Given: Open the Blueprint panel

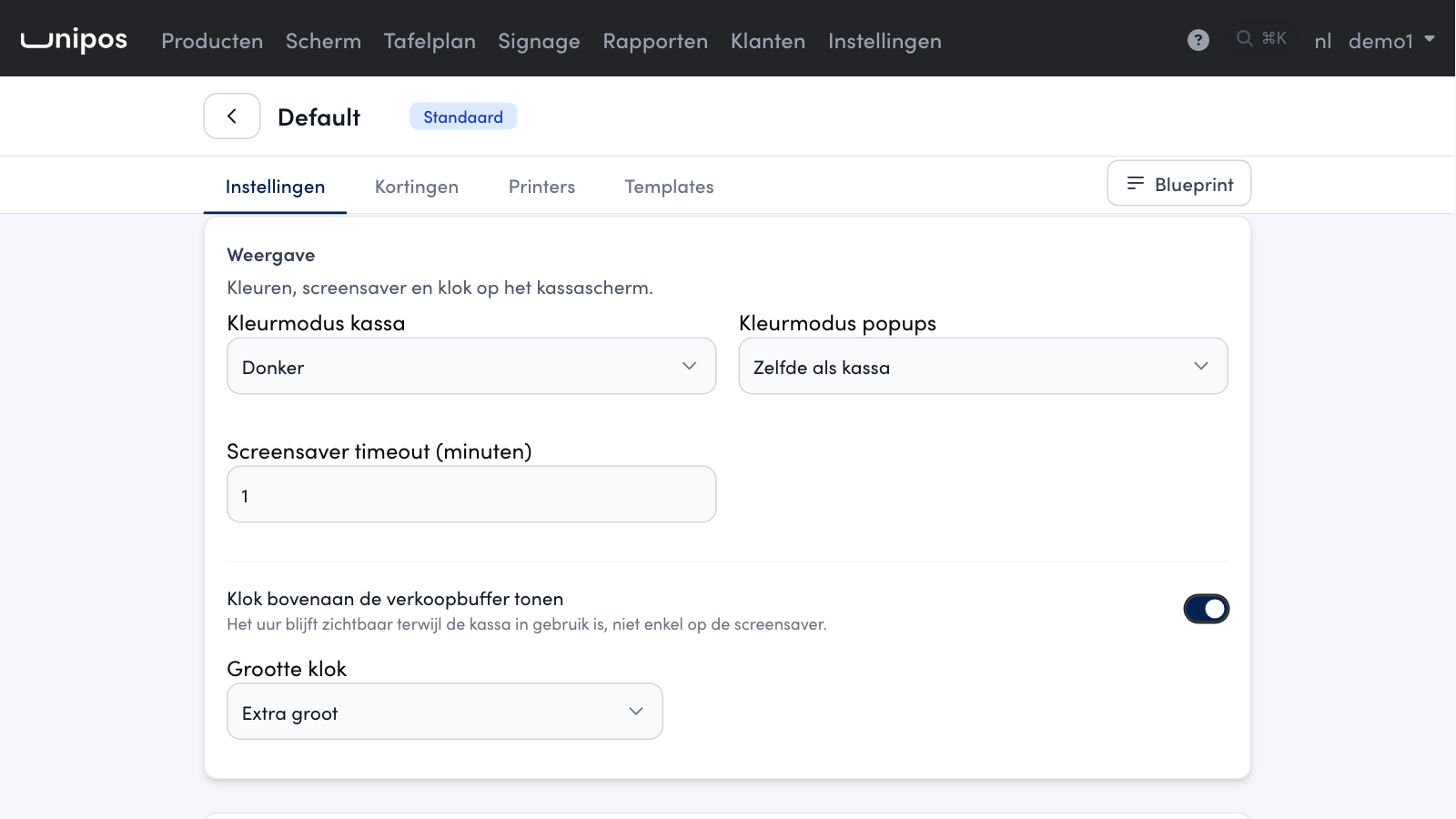Looking at the screenshot, I should pyautogui.click(x=1179, y=184).
